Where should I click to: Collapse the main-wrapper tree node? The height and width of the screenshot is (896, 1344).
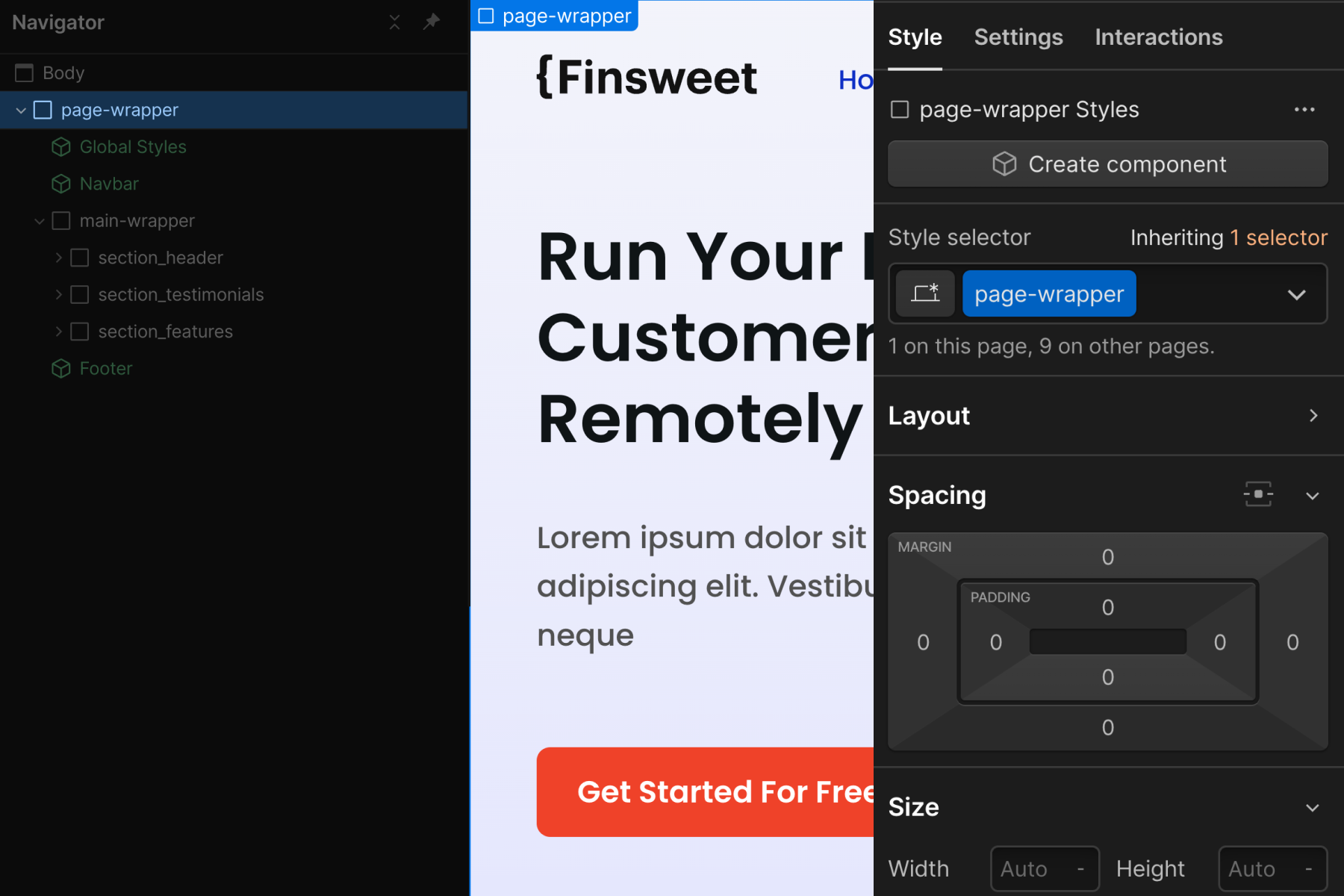click(40, 221)
